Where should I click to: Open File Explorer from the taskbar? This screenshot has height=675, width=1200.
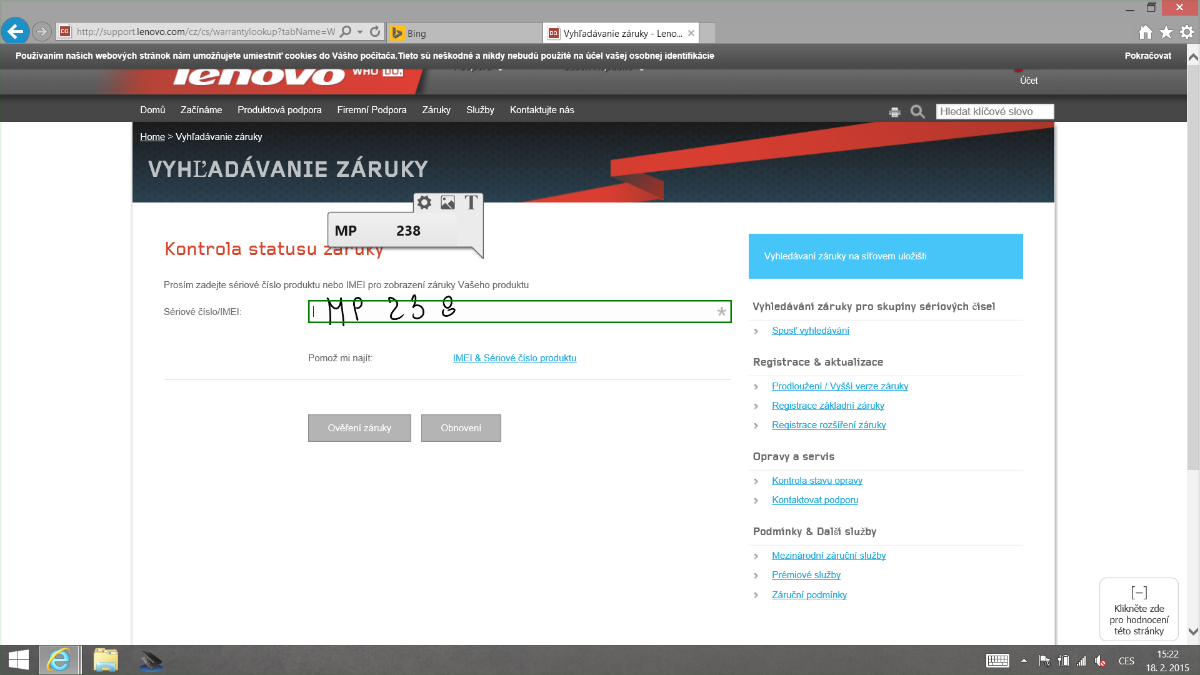106,659
